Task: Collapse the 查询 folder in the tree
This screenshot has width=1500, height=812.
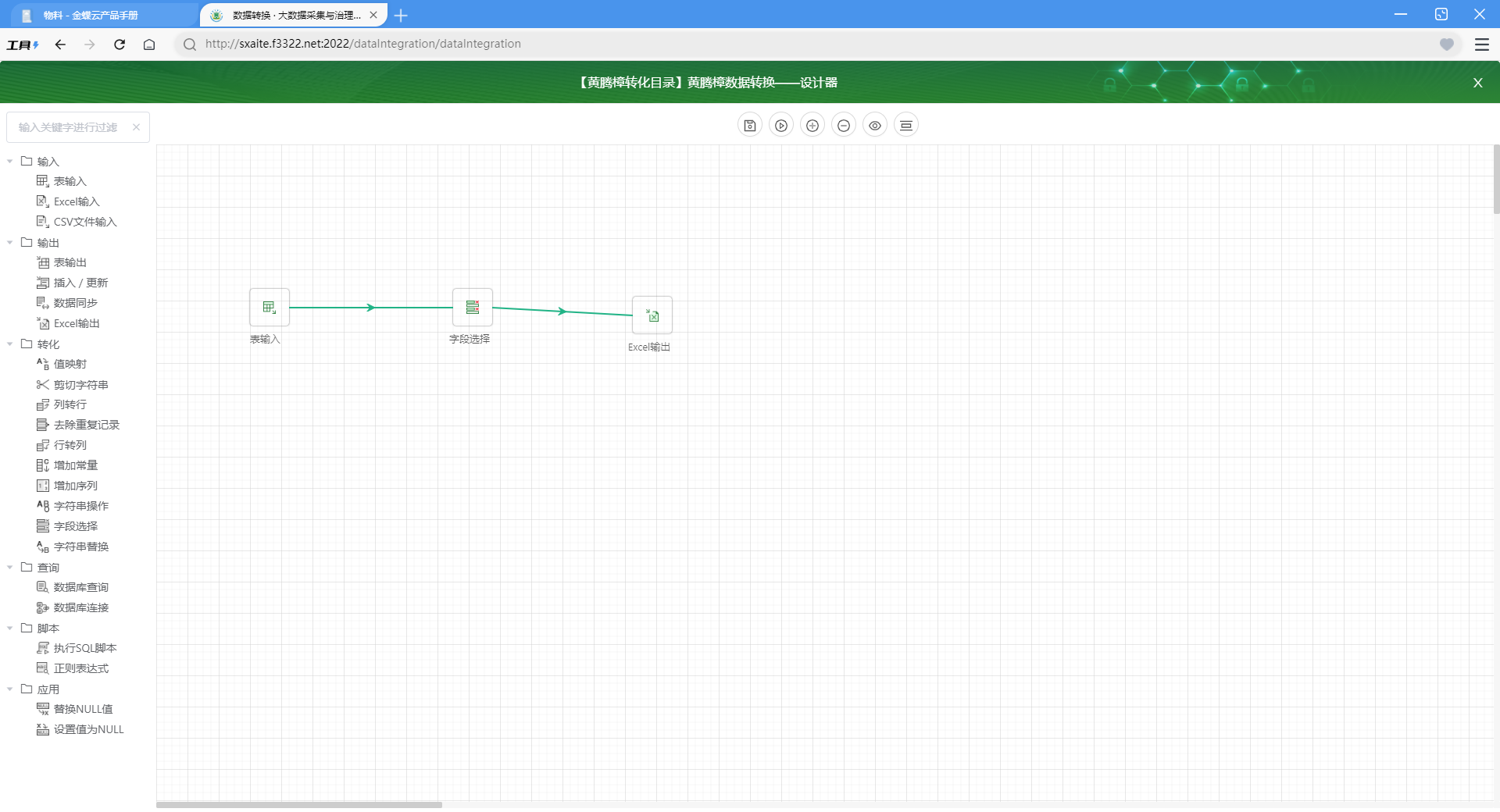Action: (x=10, y=568)
